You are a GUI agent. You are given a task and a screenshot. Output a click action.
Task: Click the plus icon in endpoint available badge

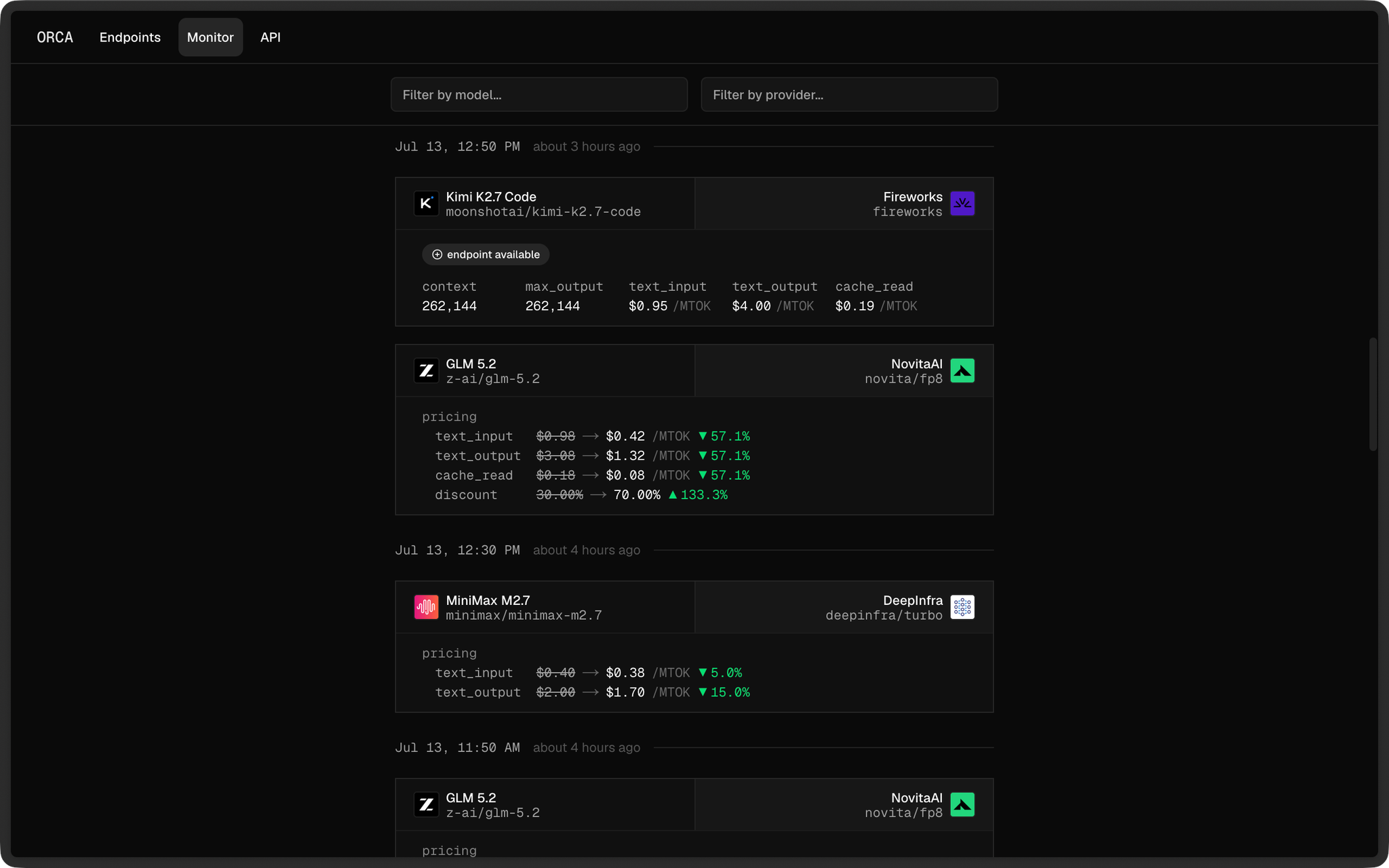point(437,255)
